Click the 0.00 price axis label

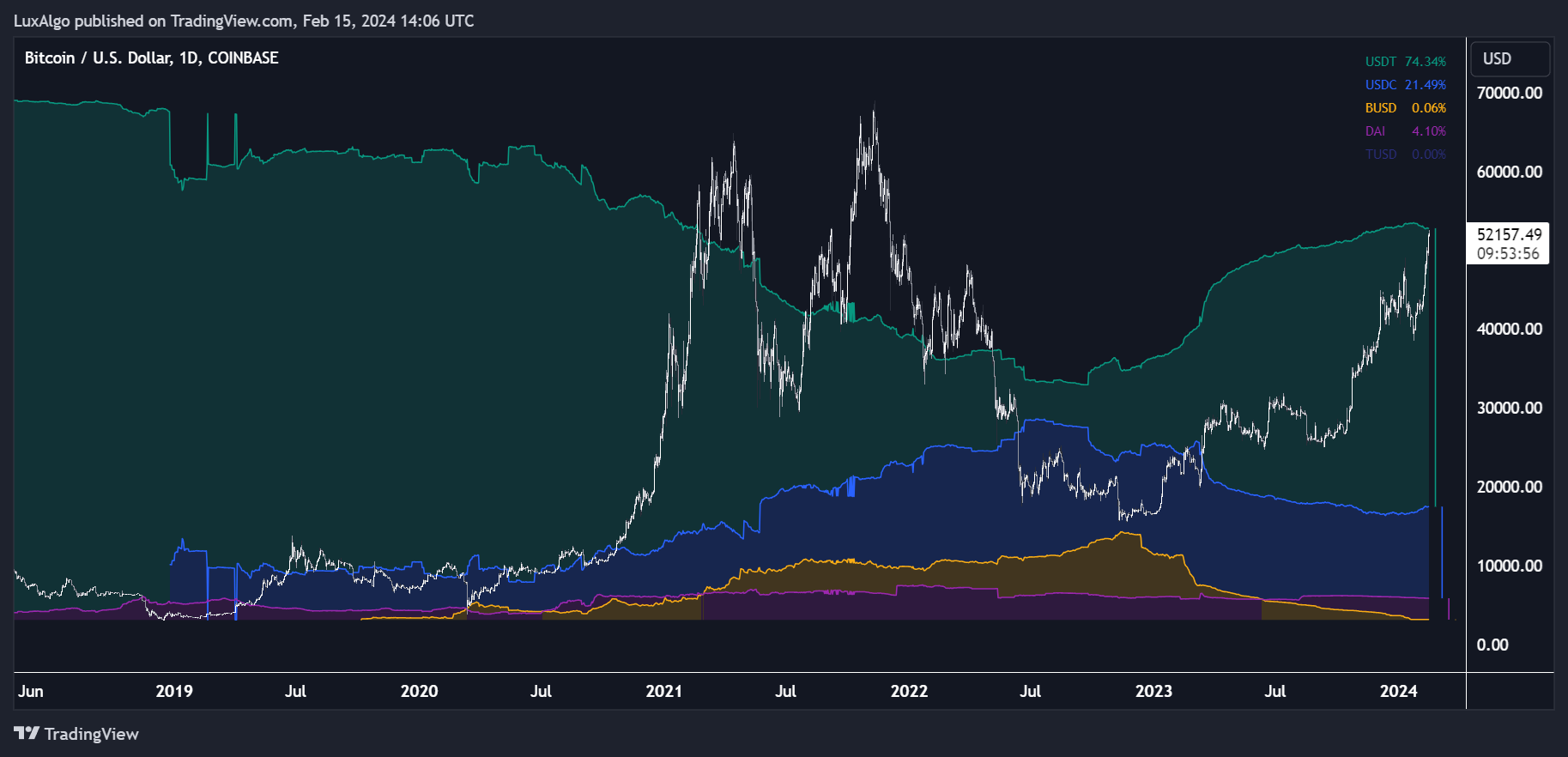pos(1492,645)
